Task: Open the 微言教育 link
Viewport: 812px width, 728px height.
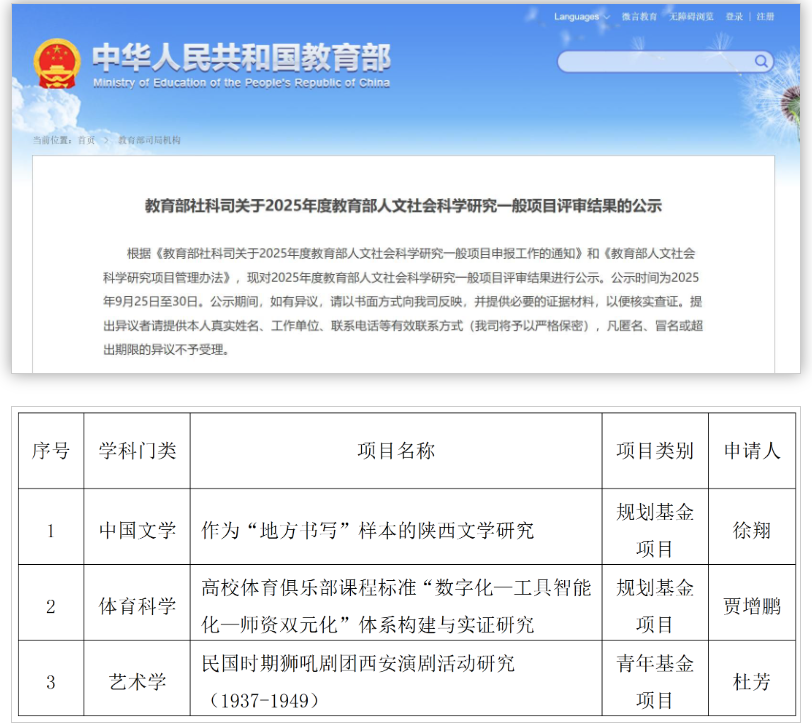Action: coord(639,17)
